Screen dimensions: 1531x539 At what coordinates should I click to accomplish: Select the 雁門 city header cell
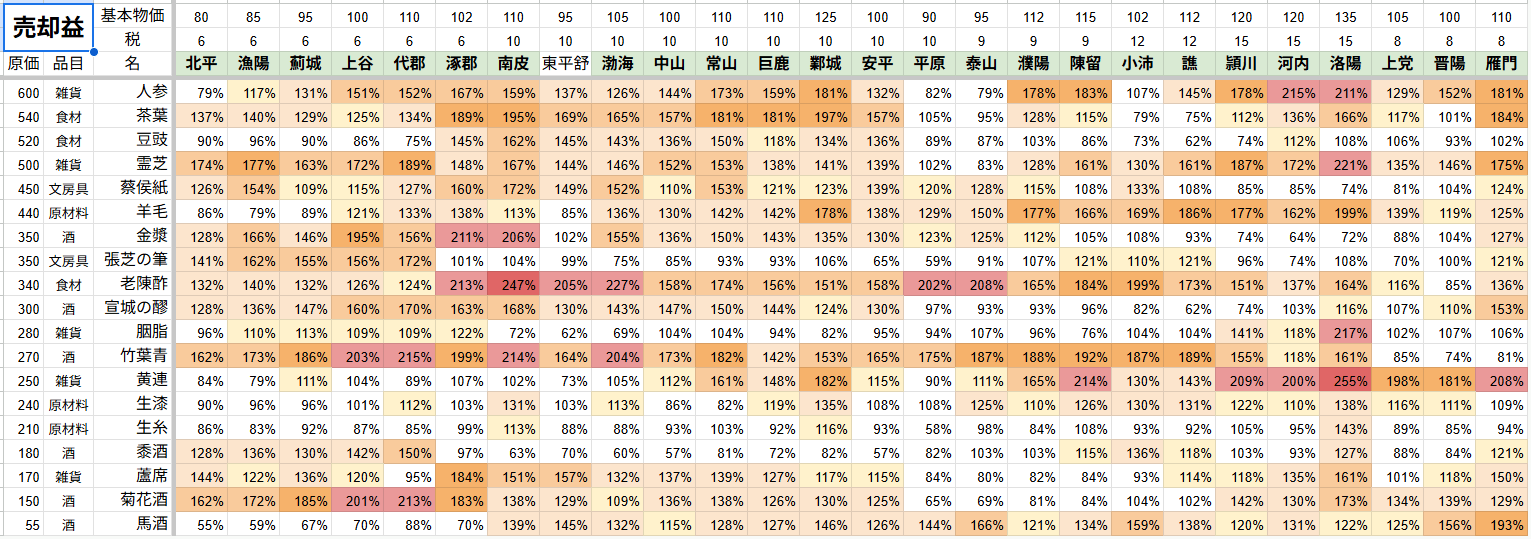[1501, 63]
